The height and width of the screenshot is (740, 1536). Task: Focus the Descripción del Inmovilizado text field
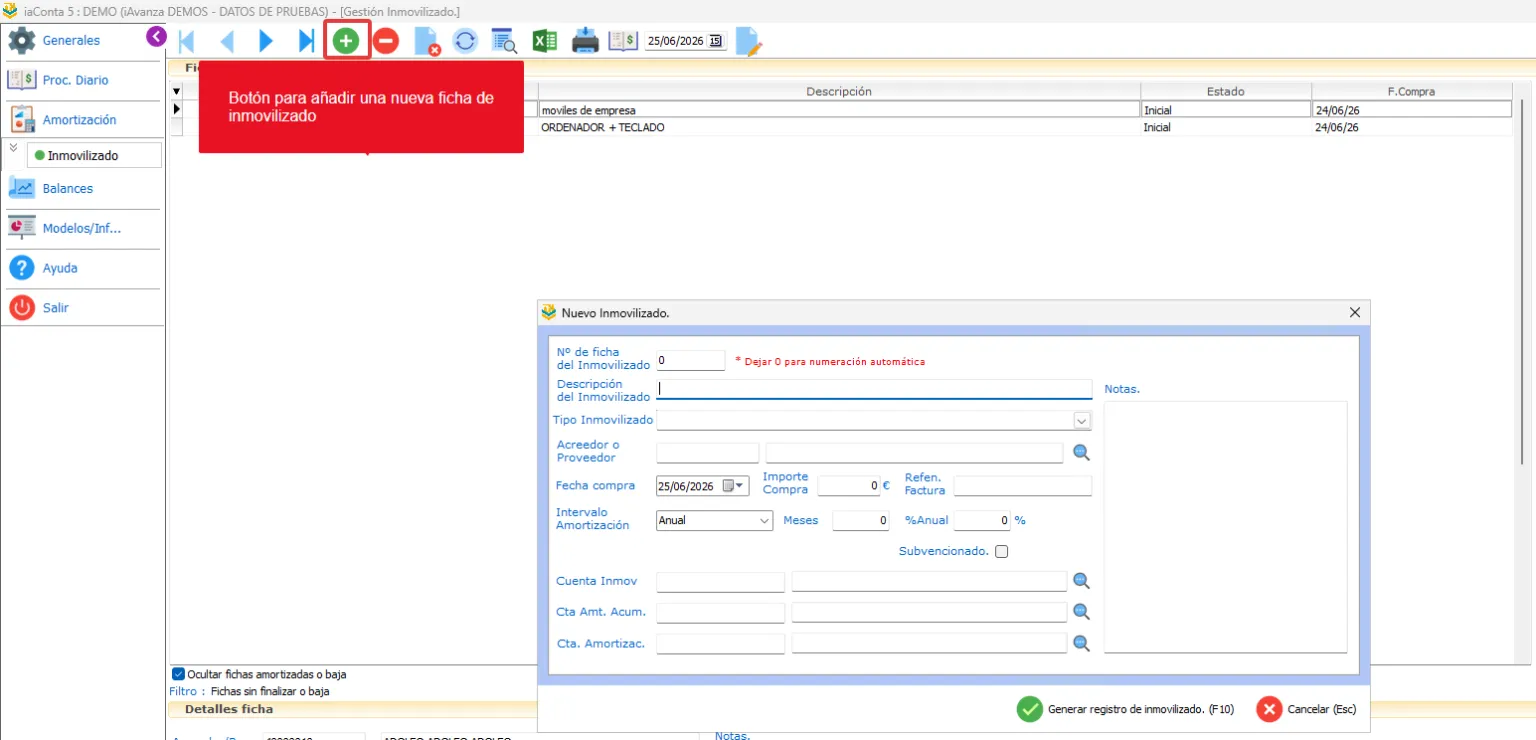tap(874, 389)
